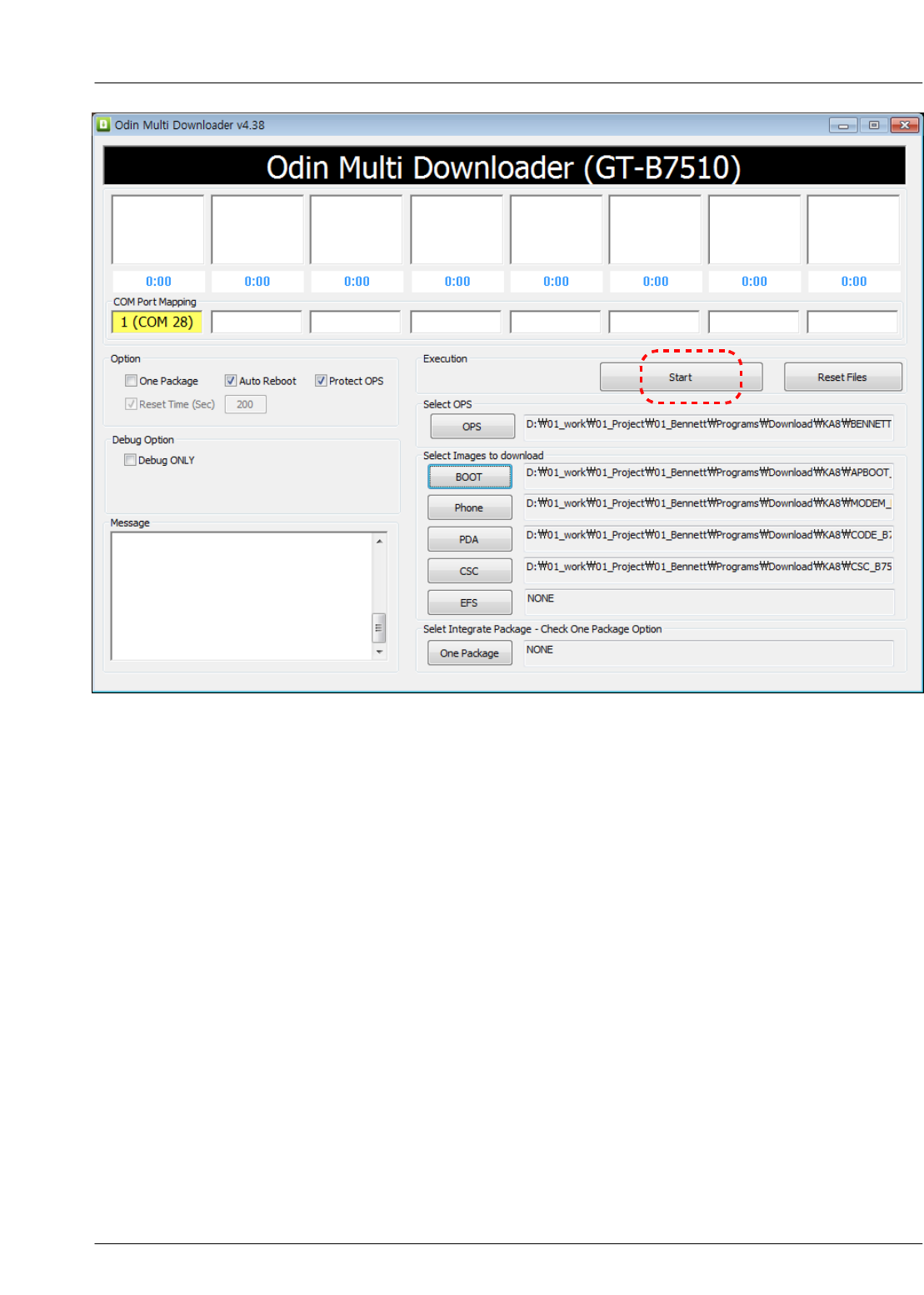Click the EFS image button

[x=470, y=602]
